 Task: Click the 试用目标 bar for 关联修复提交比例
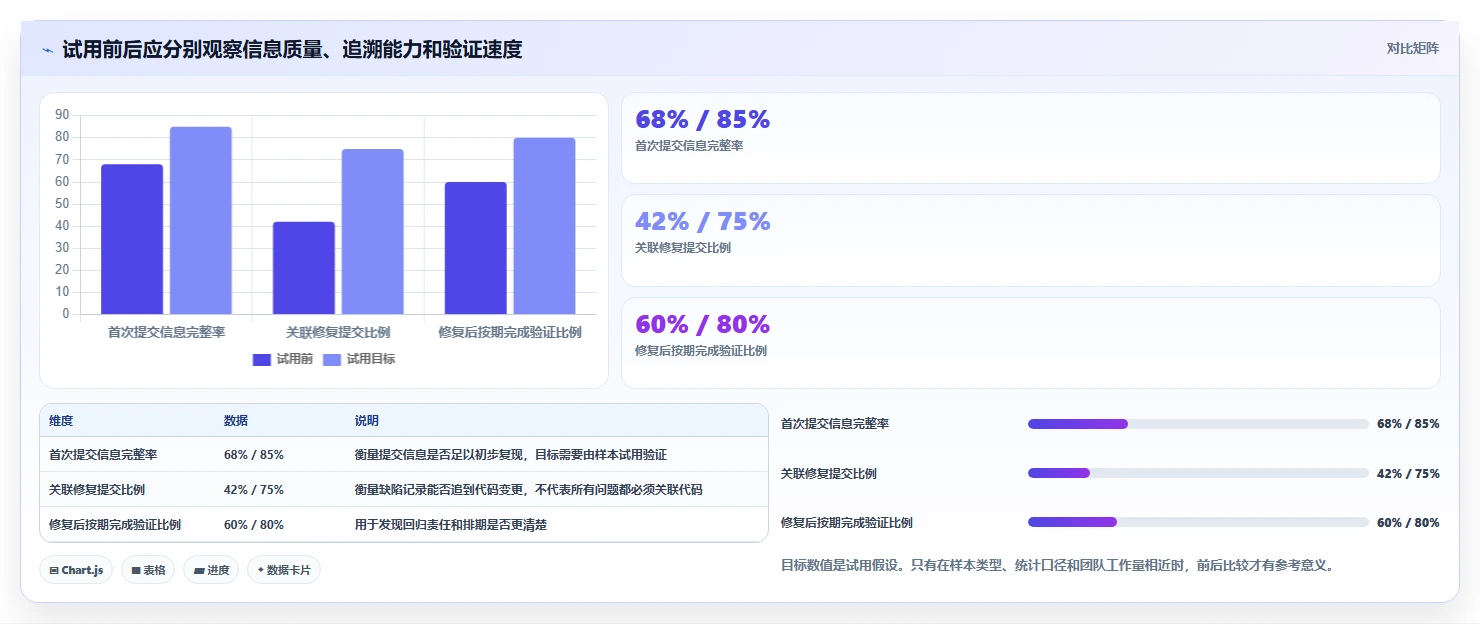point(372,231)
